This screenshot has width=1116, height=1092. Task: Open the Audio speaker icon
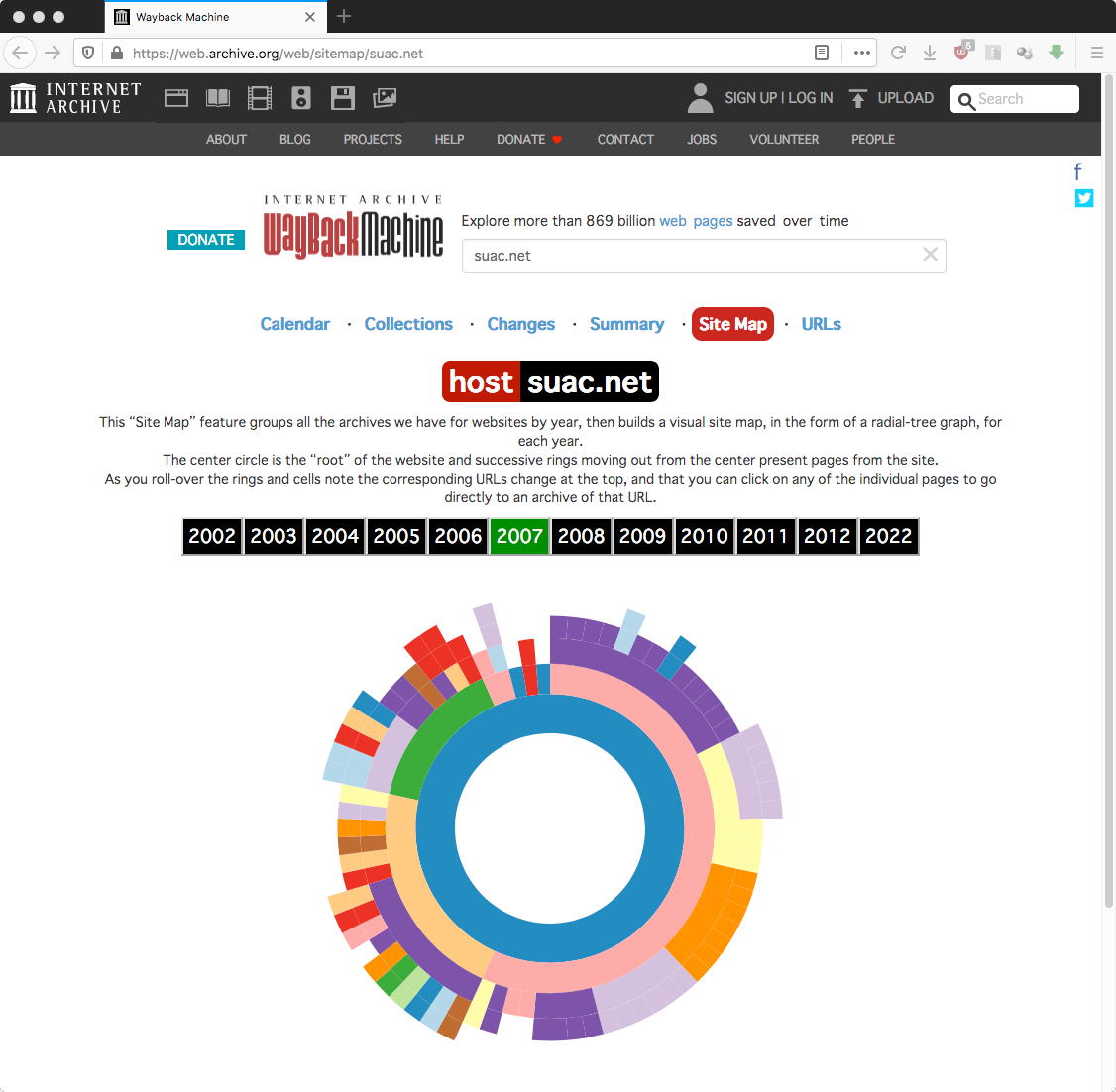[x=301, y=98]
